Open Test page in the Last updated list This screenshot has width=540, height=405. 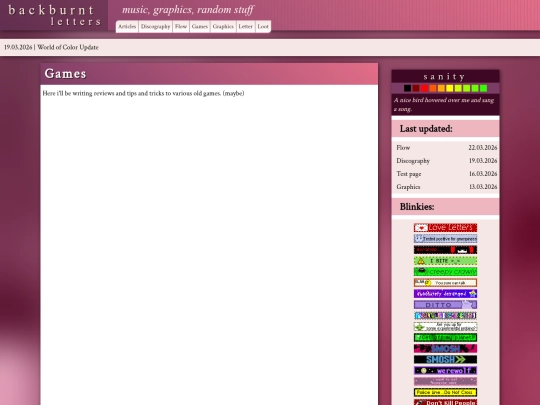click(x=409, y=174)
